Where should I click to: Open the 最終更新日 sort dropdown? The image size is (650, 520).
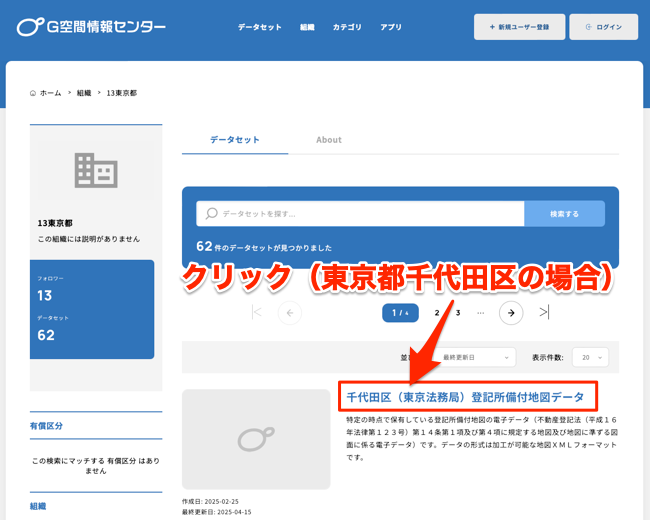pos(475,357)
